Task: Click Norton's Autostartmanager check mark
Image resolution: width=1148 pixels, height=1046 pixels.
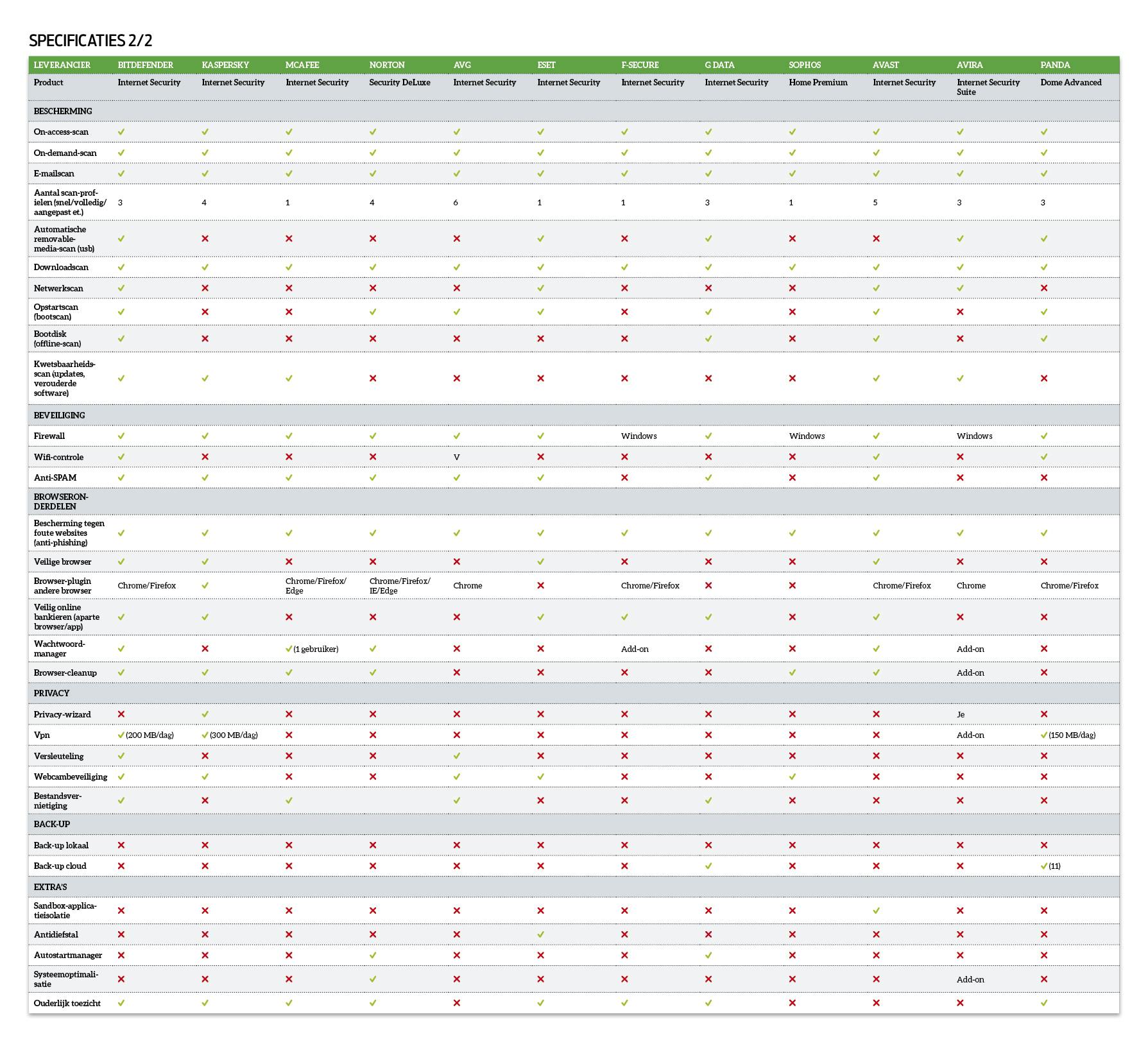Action: coord(373,955)
